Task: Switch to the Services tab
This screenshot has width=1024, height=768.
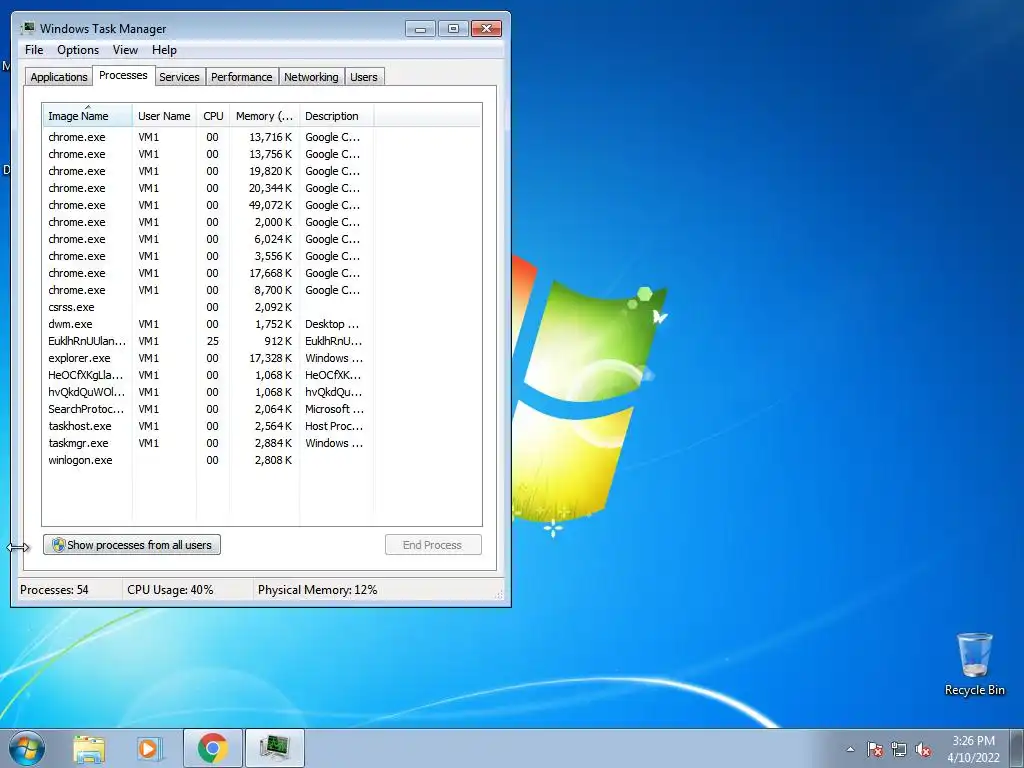Action: [179, 77]
